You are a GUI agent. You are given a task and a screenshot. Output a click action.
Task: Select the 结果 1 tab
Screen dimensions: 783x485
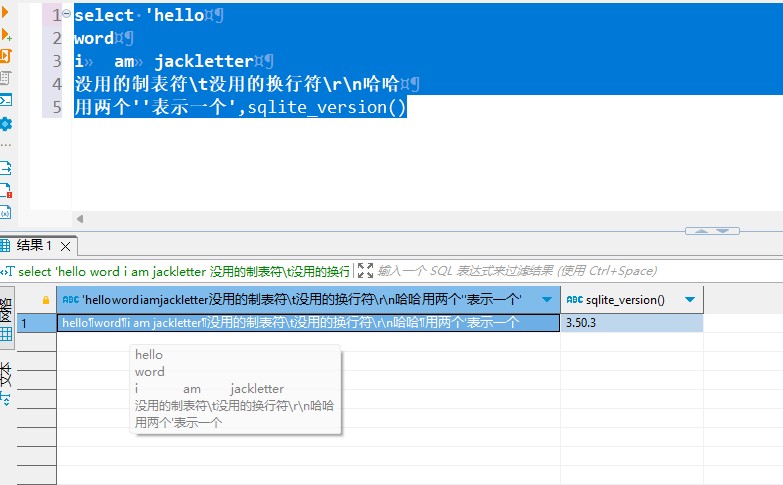pos(34,245)
